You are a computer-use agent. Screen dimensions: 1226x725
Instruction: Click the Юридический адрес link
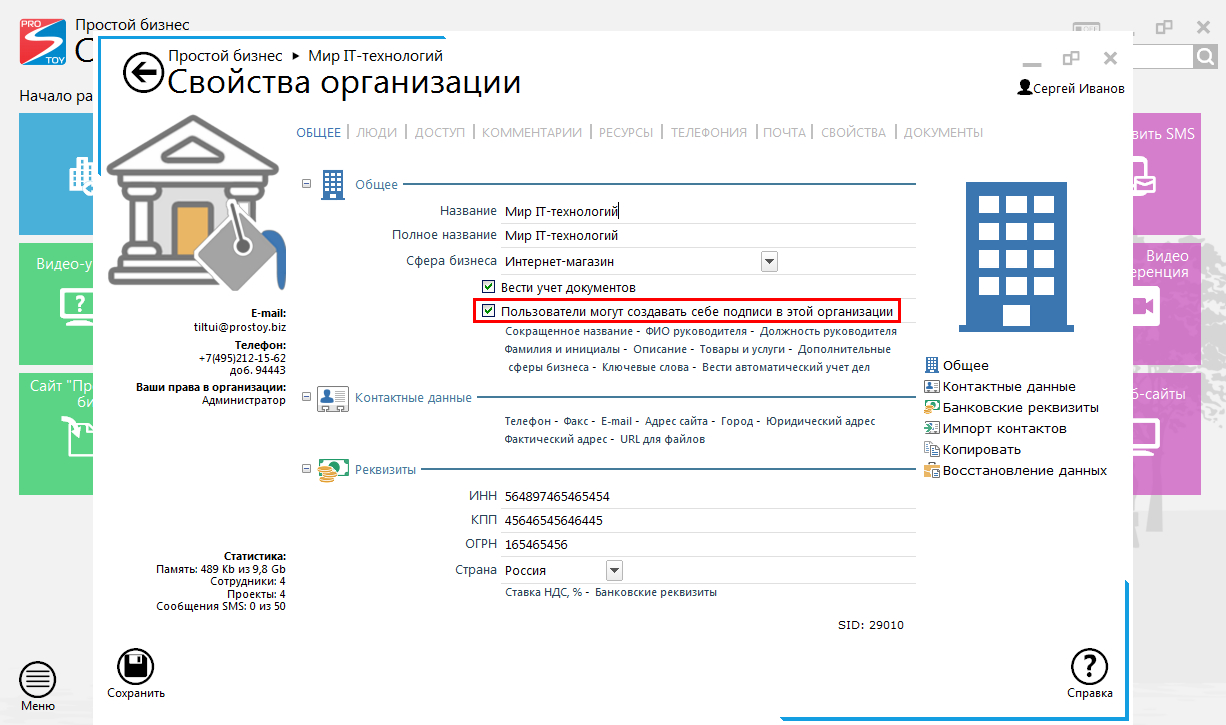pyautogui.click(x=820, y=421)
